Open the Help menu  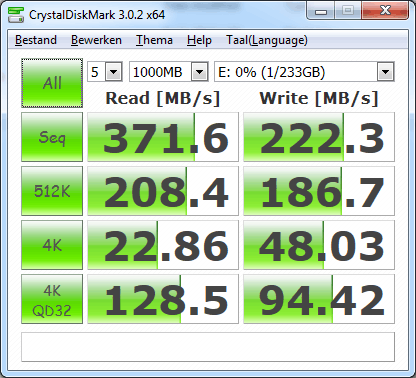point(199,40)
